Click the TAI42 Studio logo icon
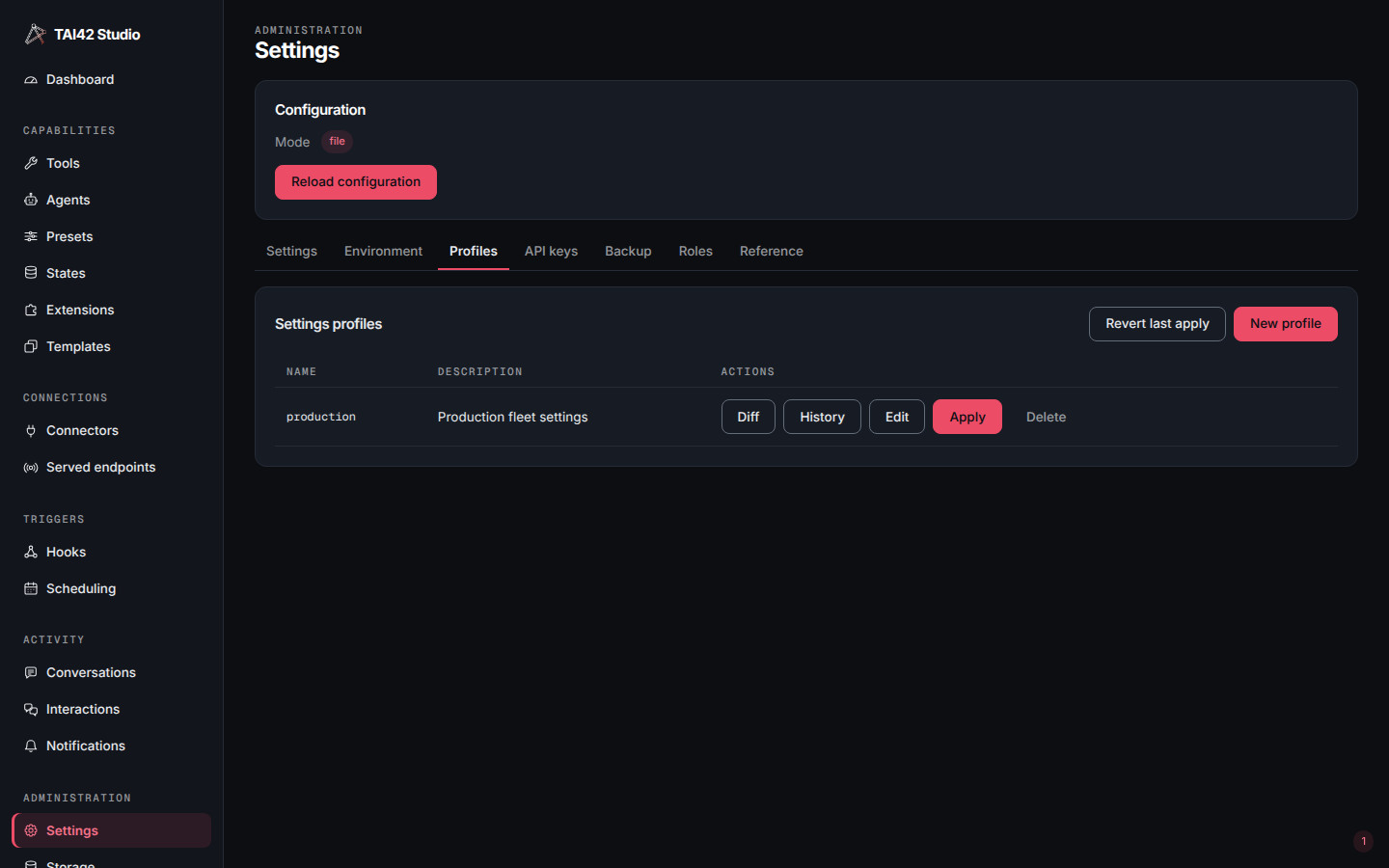Image resolution: width=1389 pixels, height=868 pixels. [x=35, y=34]
